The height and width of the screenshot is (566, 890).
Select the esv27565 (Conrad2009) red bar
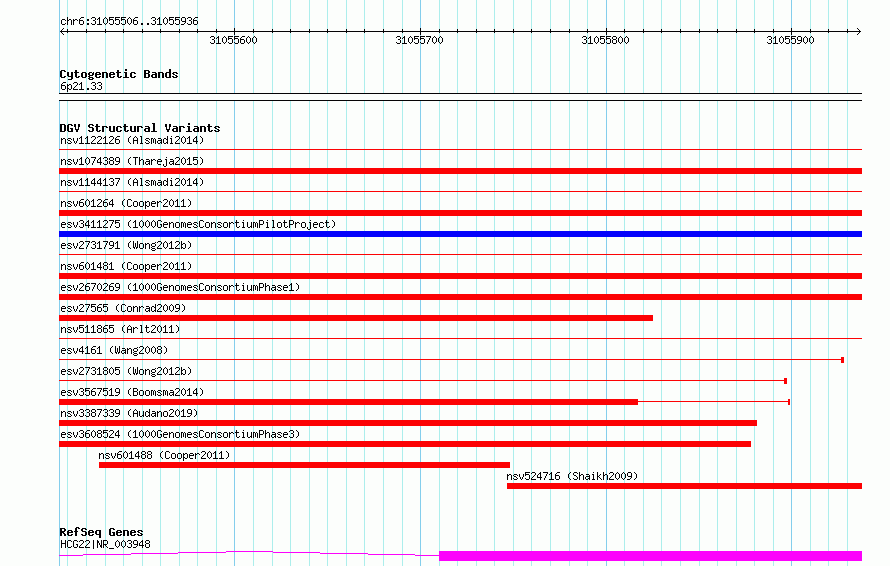pos(356,318)
